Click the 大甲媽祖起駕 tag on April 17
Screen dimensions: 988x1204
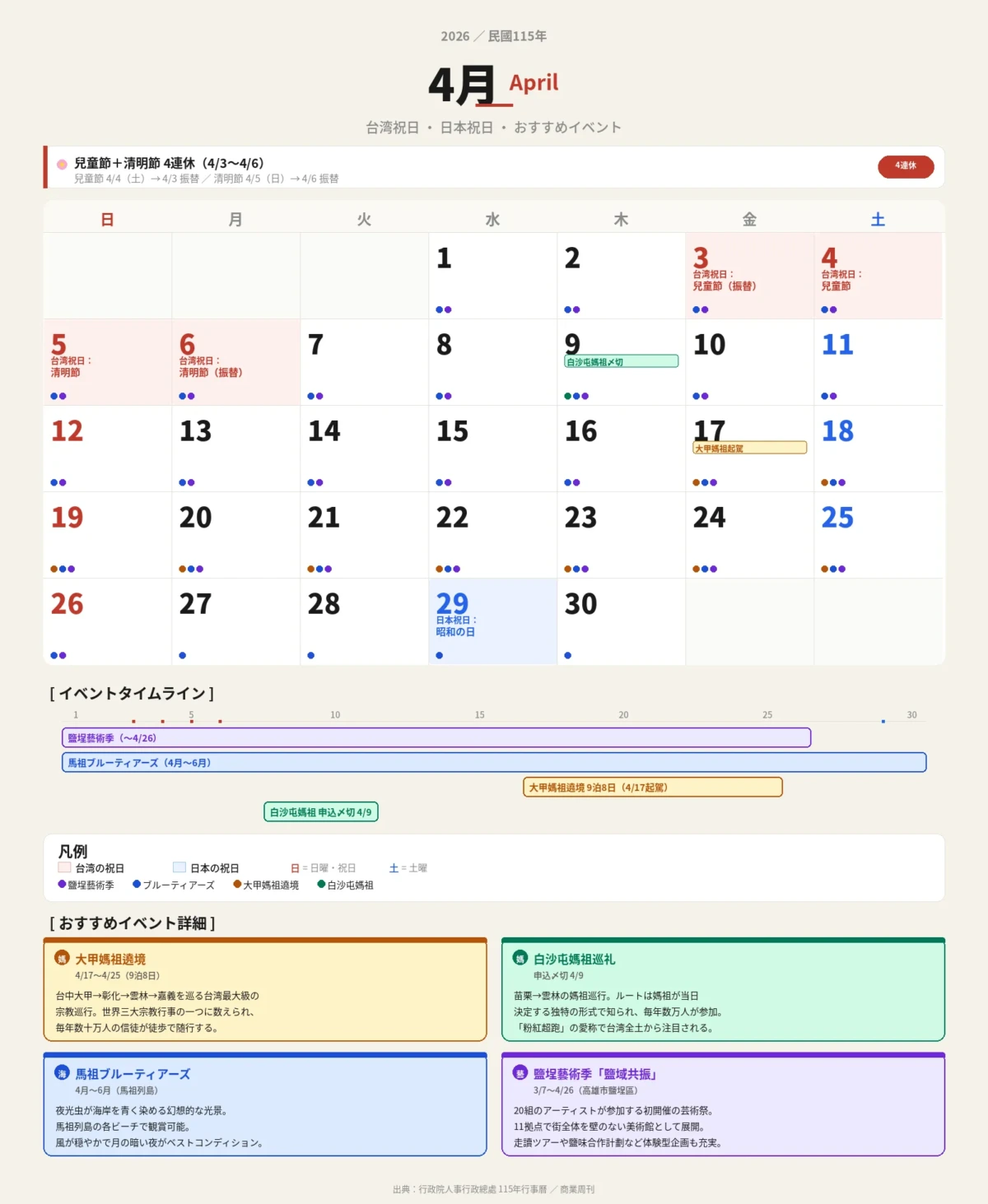(x=749, y=448)
